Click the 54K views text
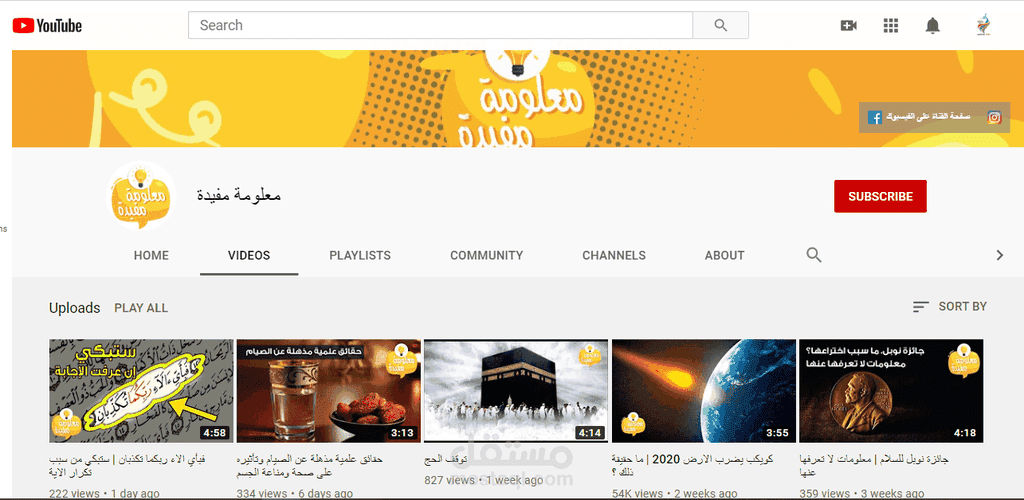 tap(637, 493)
